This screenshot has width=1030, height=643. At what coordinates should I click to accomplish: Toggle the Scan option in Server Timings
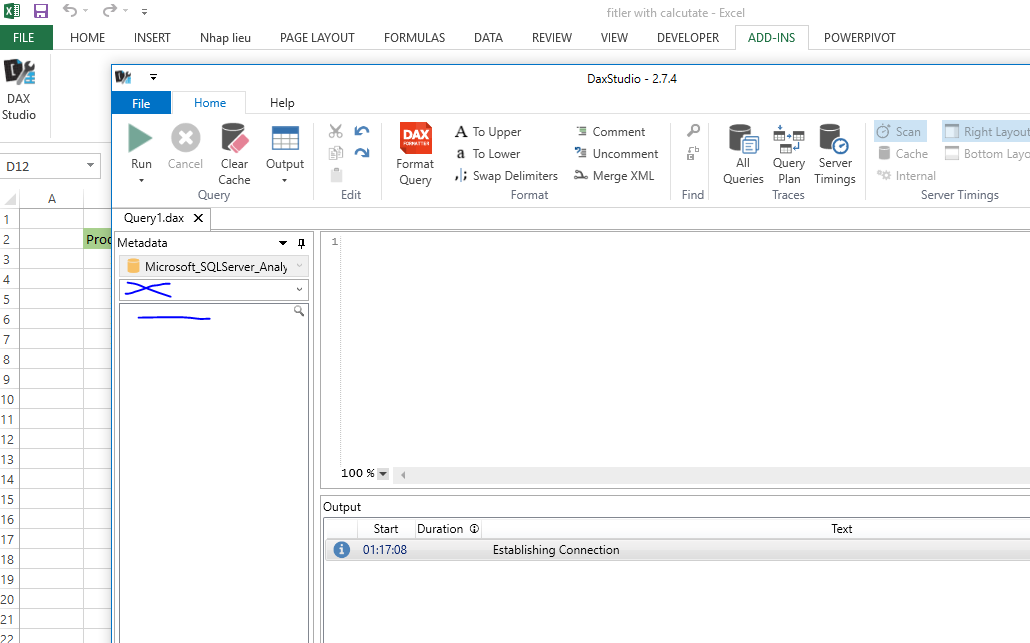[899, 130]
